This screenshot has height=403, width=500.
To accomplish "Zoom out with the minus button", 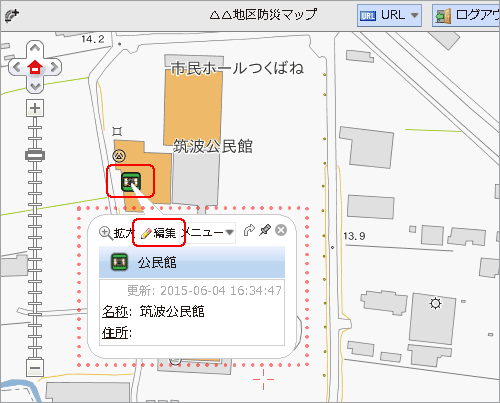I will point(35,368).
